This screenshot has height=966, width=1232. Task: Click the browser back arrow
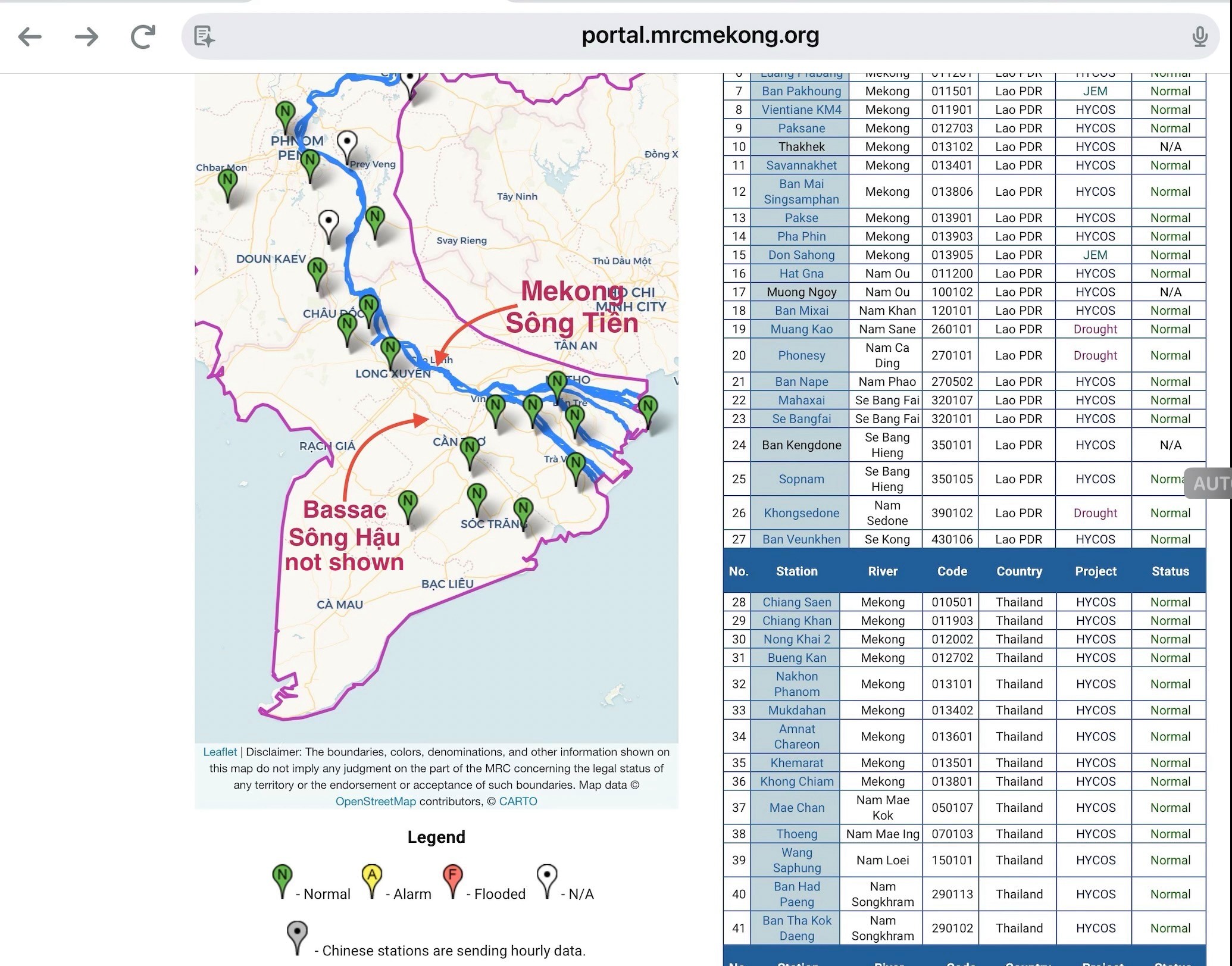30,37
